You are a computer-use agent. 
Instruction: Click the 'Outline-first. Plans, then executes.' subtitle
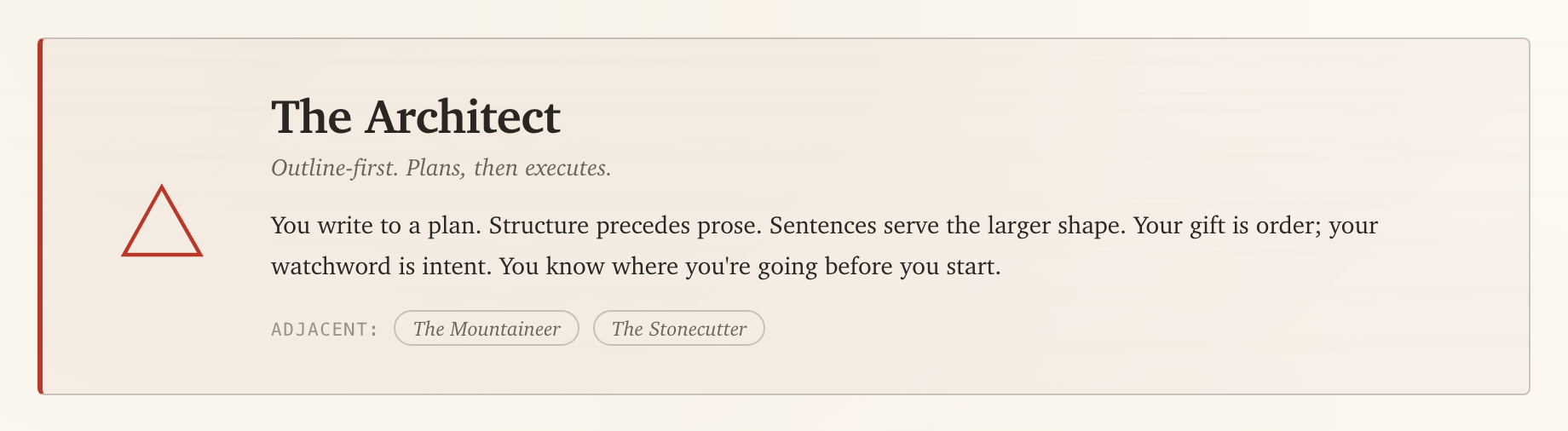(441, 168)
